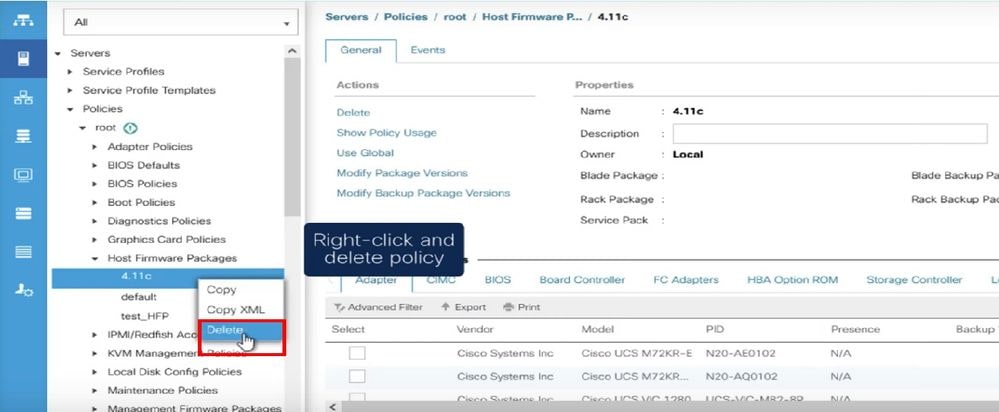
Task: Open the FC Adapters tab
Action: click(x=686, y=280)
